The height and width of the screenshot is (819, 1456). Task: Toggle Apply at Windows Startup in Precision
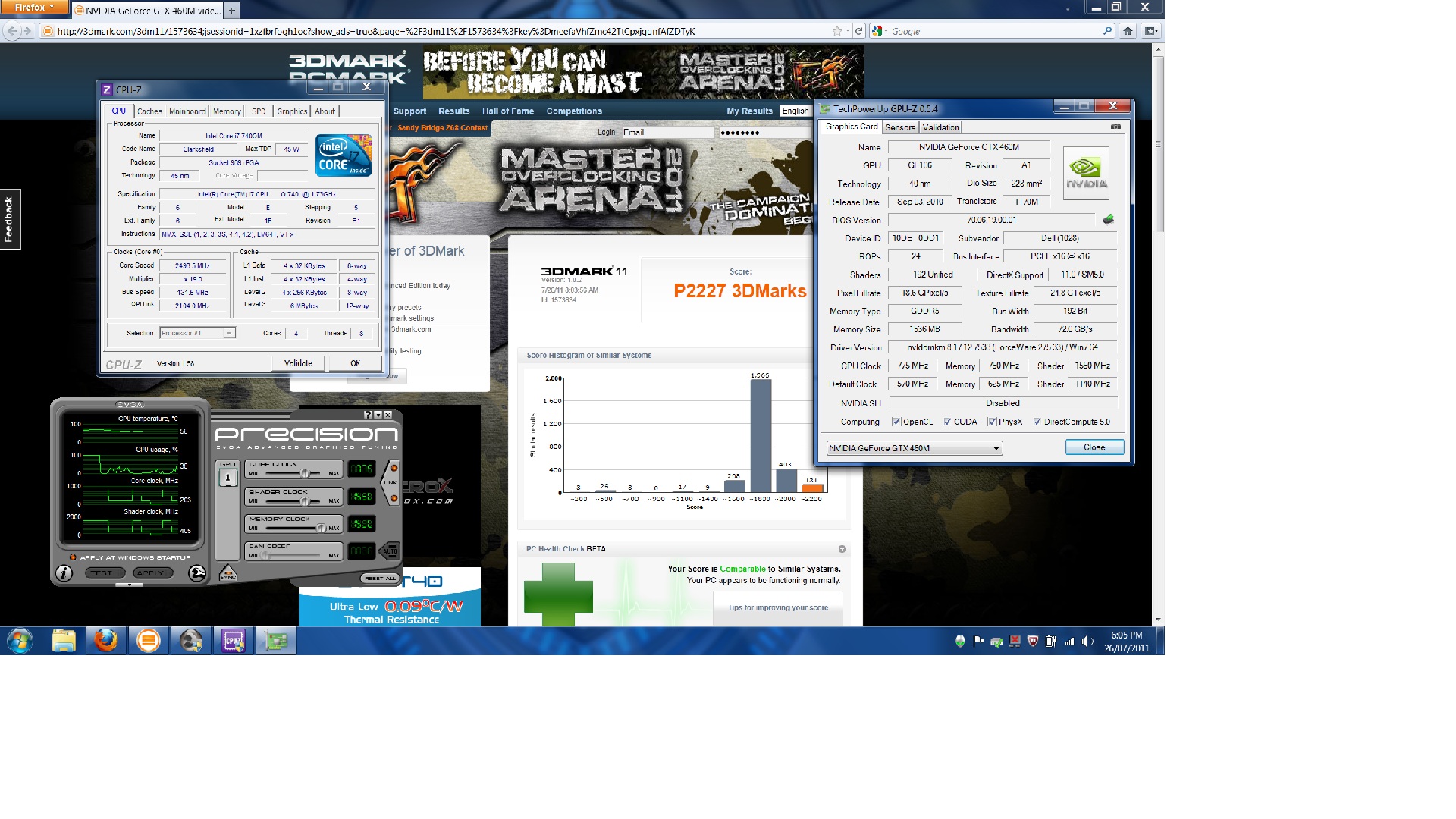tap(73, 557)
